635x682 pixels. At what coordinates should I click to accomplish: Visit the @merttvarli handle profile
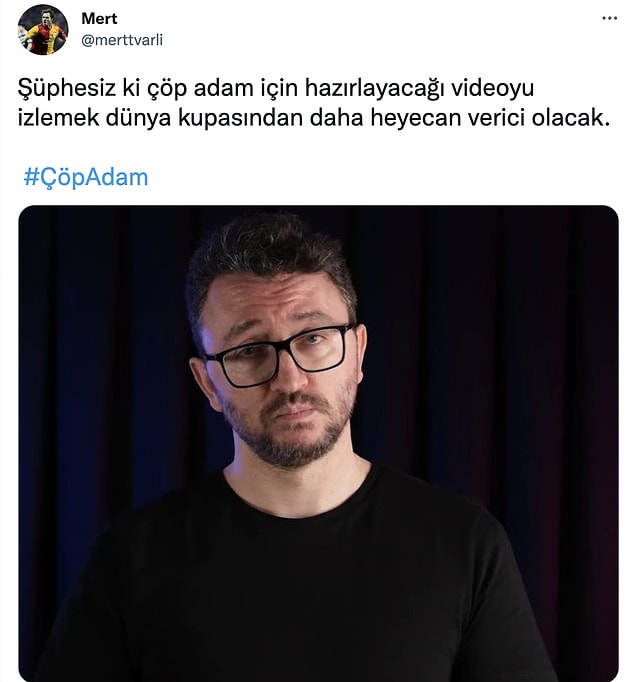click(x=122, y=40)
